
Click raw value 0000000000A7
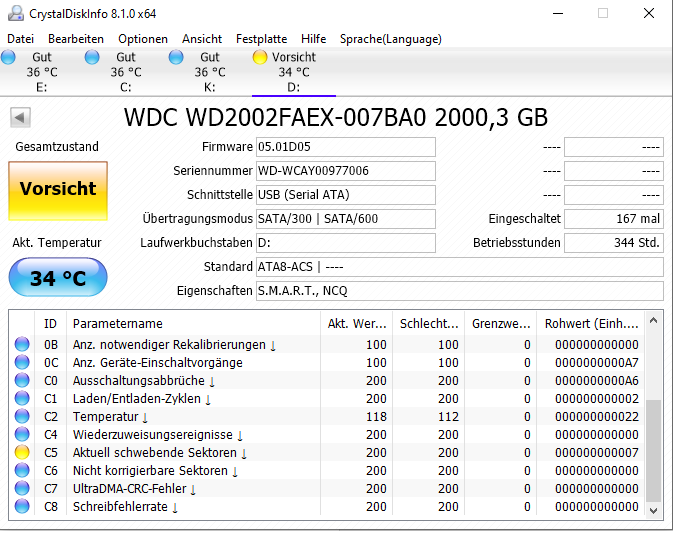click(597, 362)
